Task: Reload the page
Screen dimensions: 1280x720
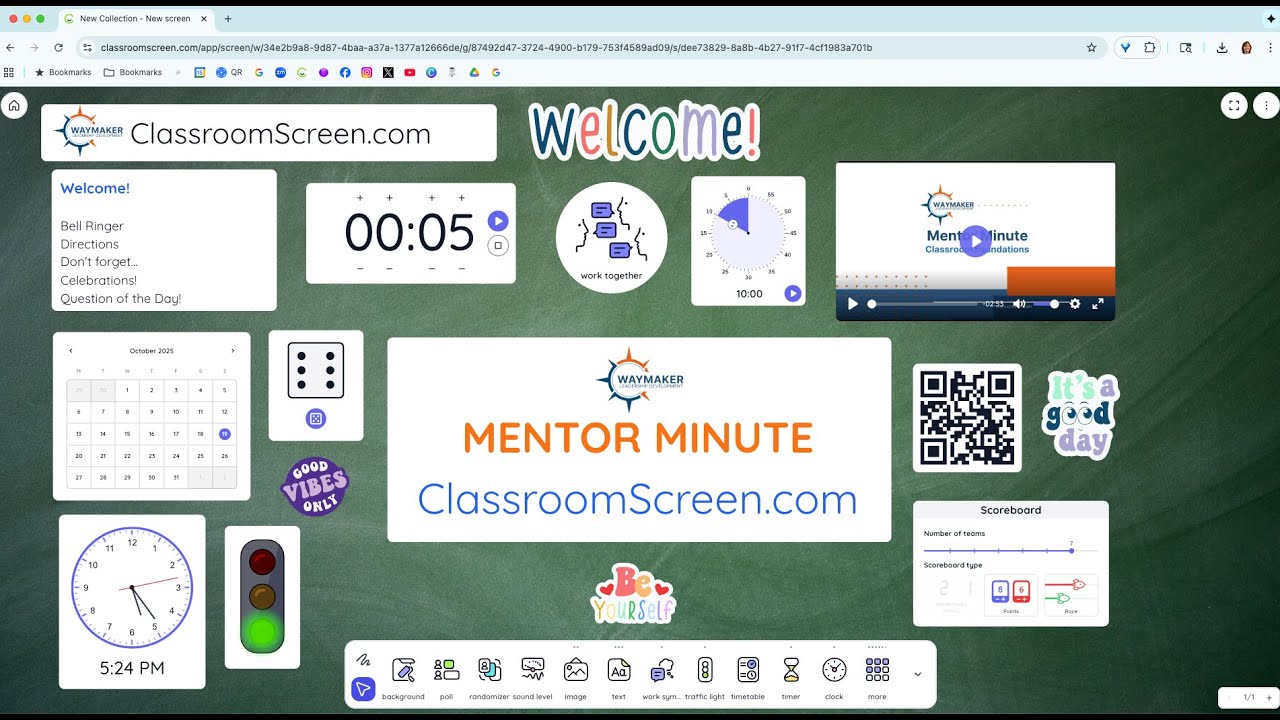Action: [59, 47]
